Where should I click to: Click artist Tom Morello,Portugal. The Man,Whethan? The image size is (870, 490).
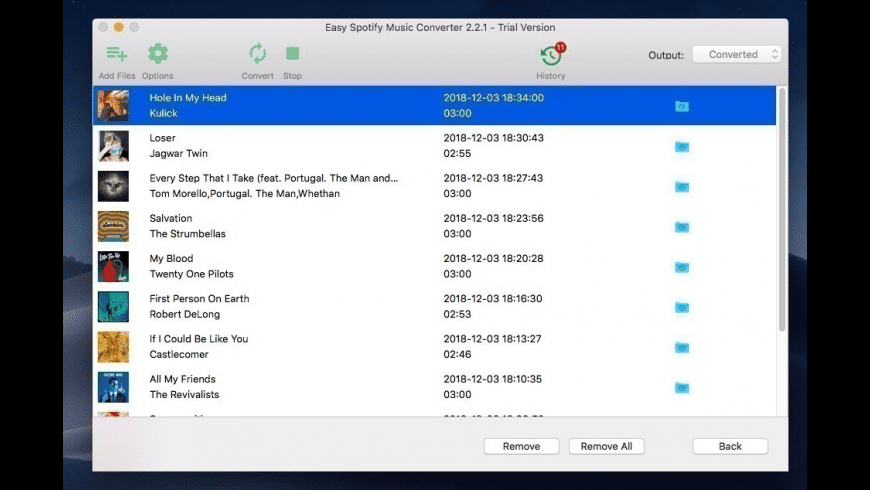(x=245, y=194)
